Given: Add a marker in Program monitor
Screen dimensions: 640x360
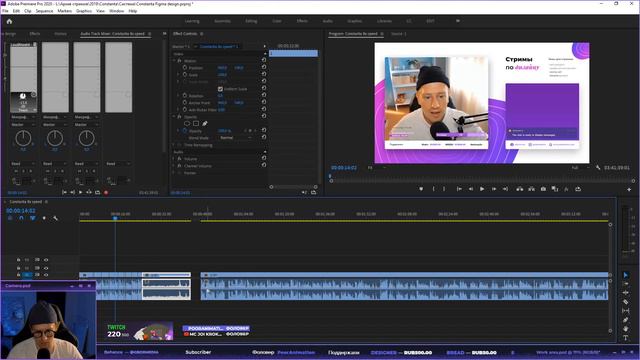Looking at the screenshot, I should pos(421,189).
